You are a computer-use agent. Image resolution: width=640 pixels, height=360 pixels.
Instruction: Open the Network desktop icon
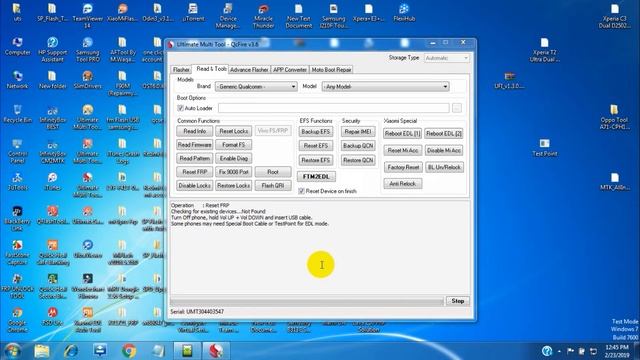[17, 80]
